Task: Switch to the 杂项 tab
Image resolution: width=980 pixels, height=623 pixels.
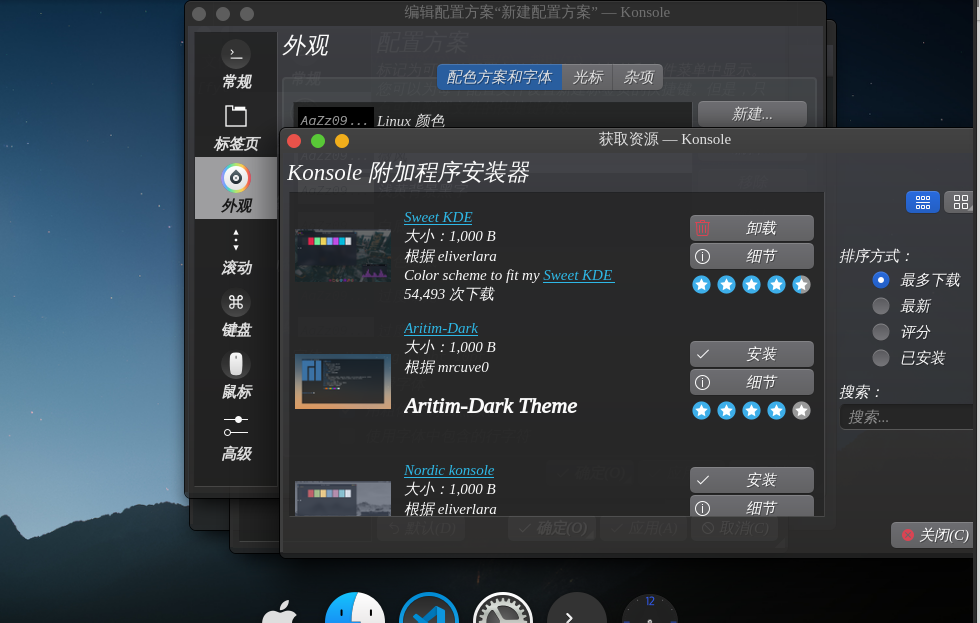Action: tap(638, 77)
